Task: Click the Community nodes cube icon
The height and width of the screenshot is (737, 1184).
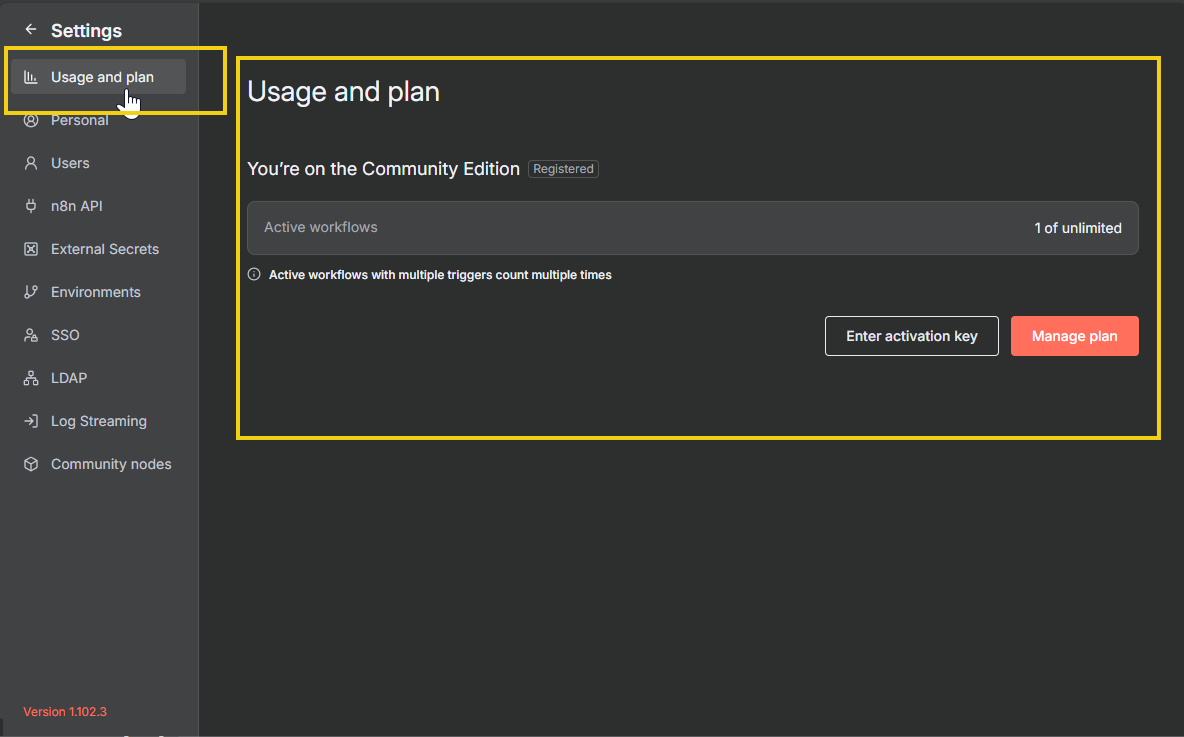Action: (x=31, y=464)
